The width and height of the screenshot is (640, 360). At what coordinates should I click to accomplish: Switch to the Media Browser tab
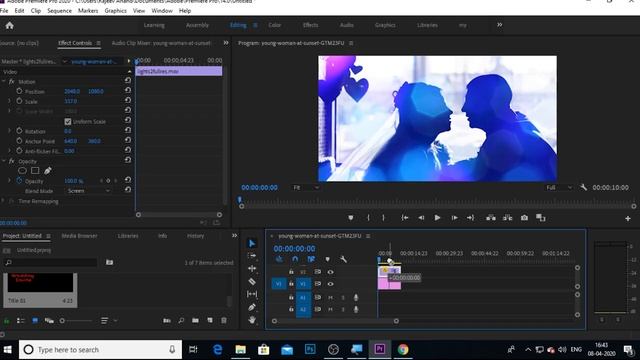click(x=79, y=236)
